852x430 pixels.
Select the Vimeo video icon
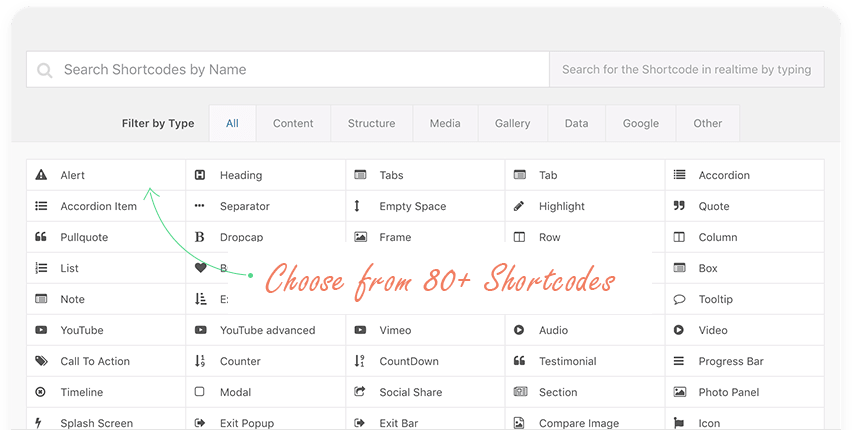[360, 330]
